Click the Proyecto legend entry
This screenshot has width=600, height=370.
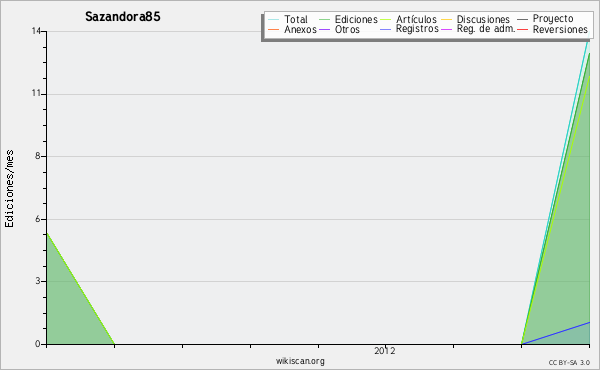(545, 19)
